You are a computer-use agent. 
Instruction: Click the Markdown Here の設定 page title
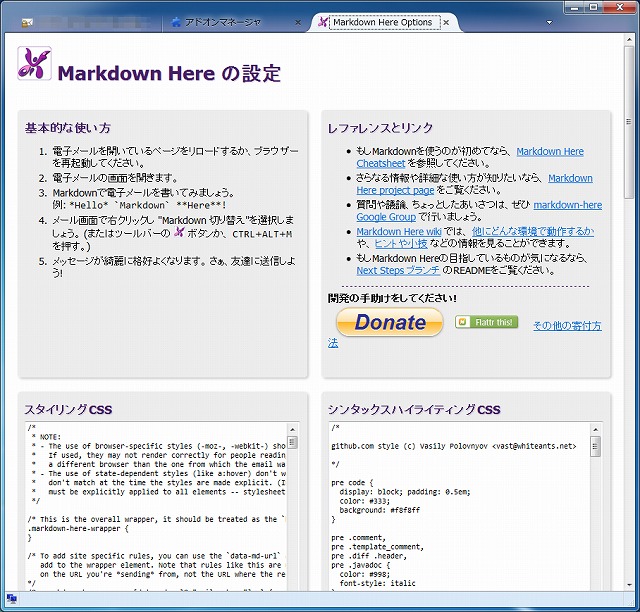click(169, 73)
